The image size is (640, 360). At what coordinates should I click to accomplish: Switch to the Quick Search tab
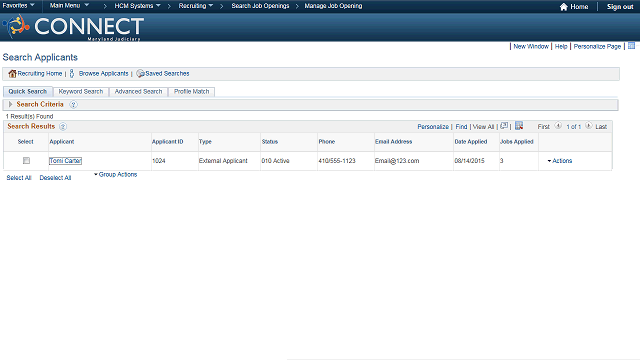[x=28, y=91]
